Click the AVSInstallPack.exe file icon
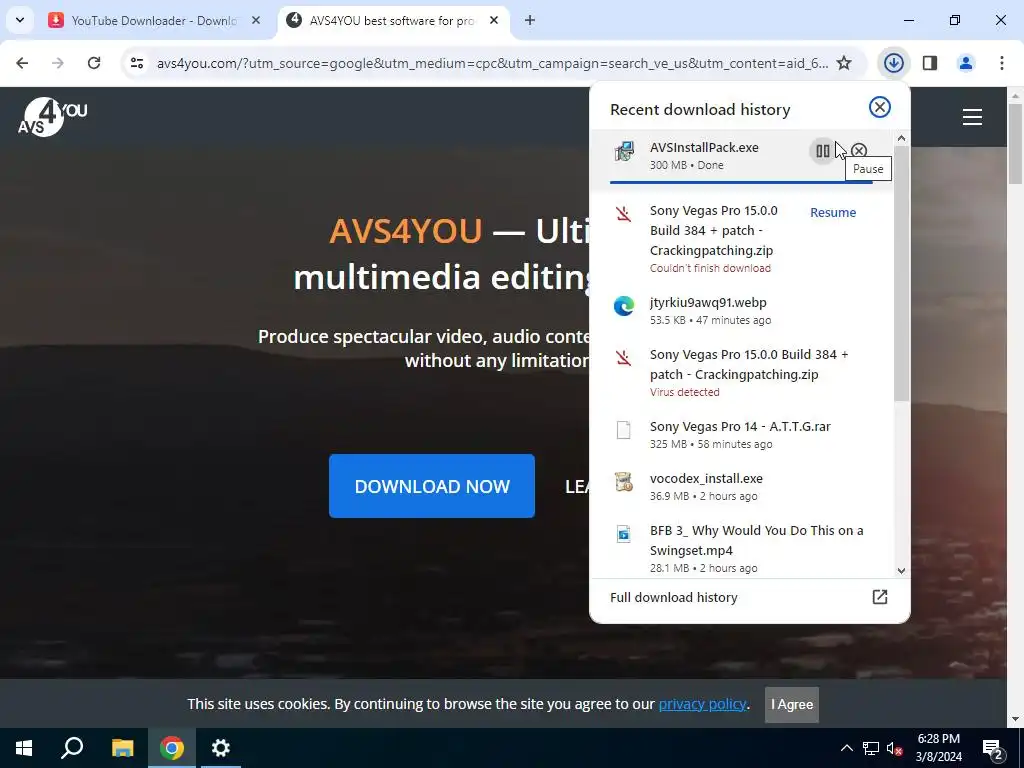 [624, 152]
